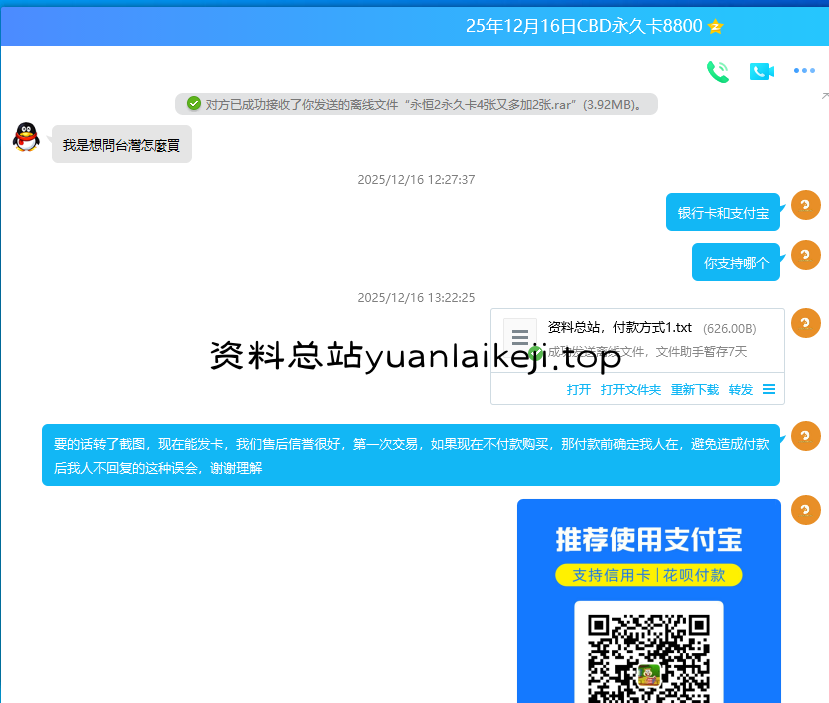Open the file actions hamburger menu on the card
Screen dimensions: 829x703
coord(768,390)
